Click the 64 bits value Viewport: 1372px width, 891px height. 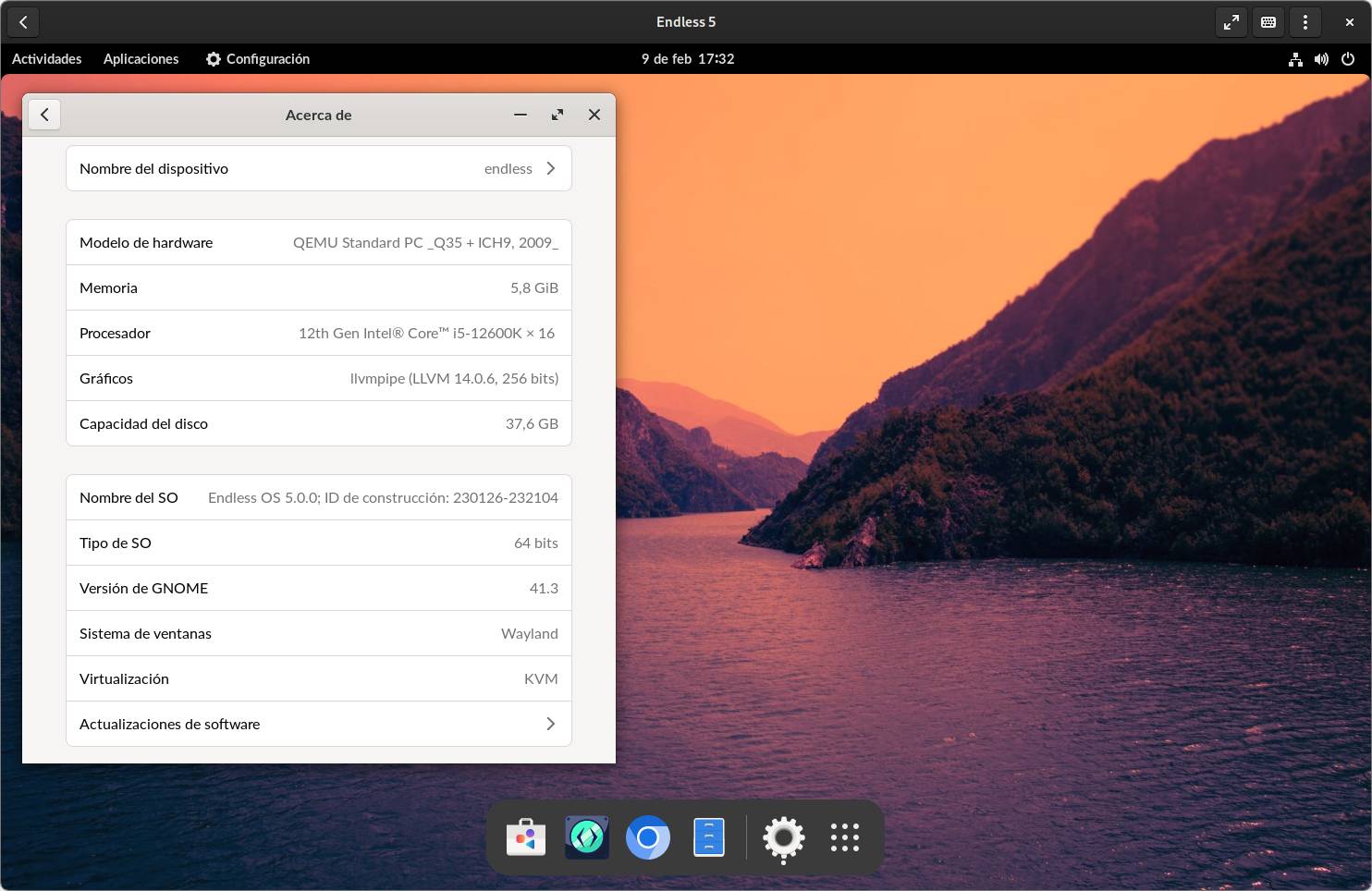[536, 543]
